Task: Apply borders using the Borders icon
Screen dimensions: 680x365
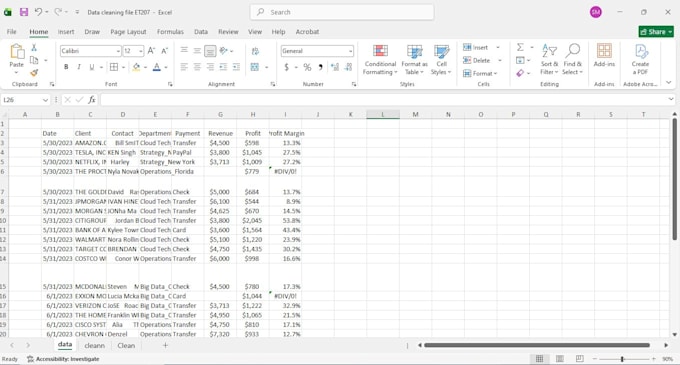Action: (114, 67)
